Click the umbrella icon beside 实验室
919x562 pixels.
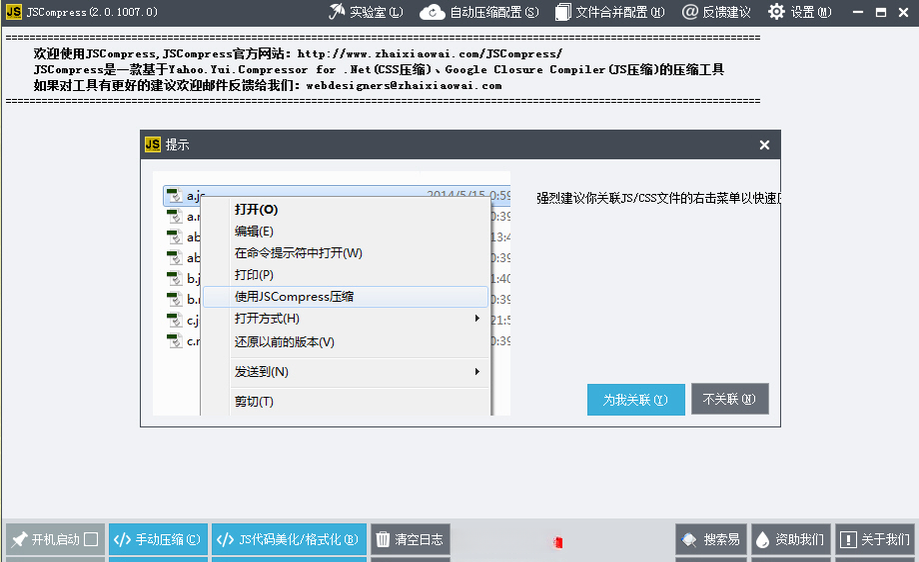click(336, 11)
